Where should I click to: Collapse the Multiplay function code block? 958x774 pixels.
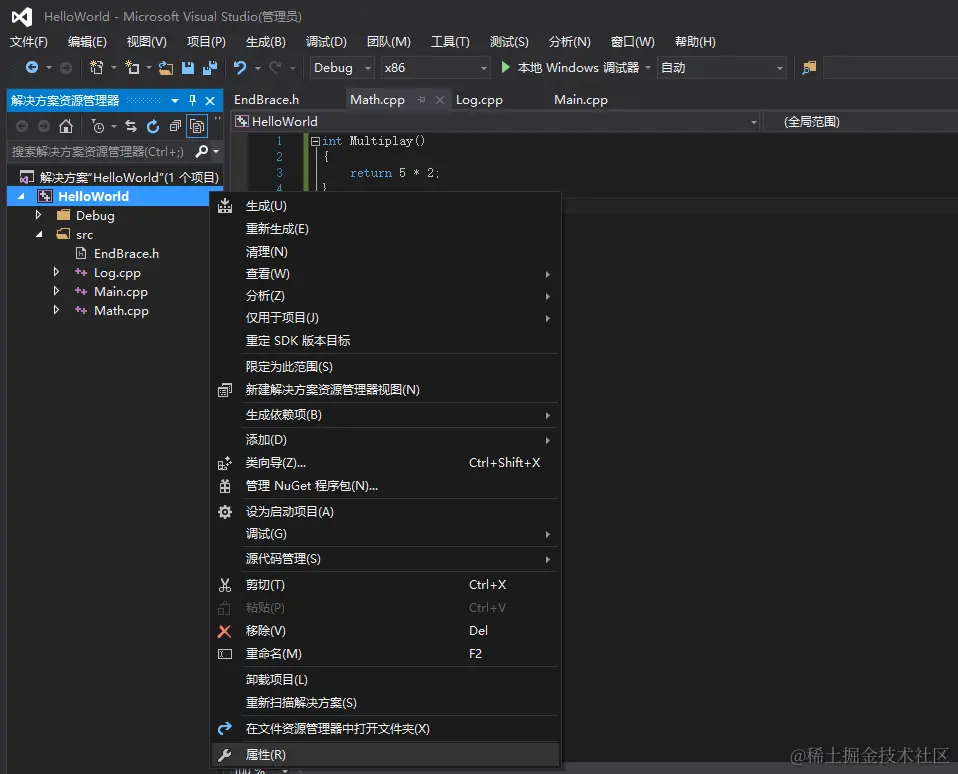pyautogui.click(x=315, y=141)
